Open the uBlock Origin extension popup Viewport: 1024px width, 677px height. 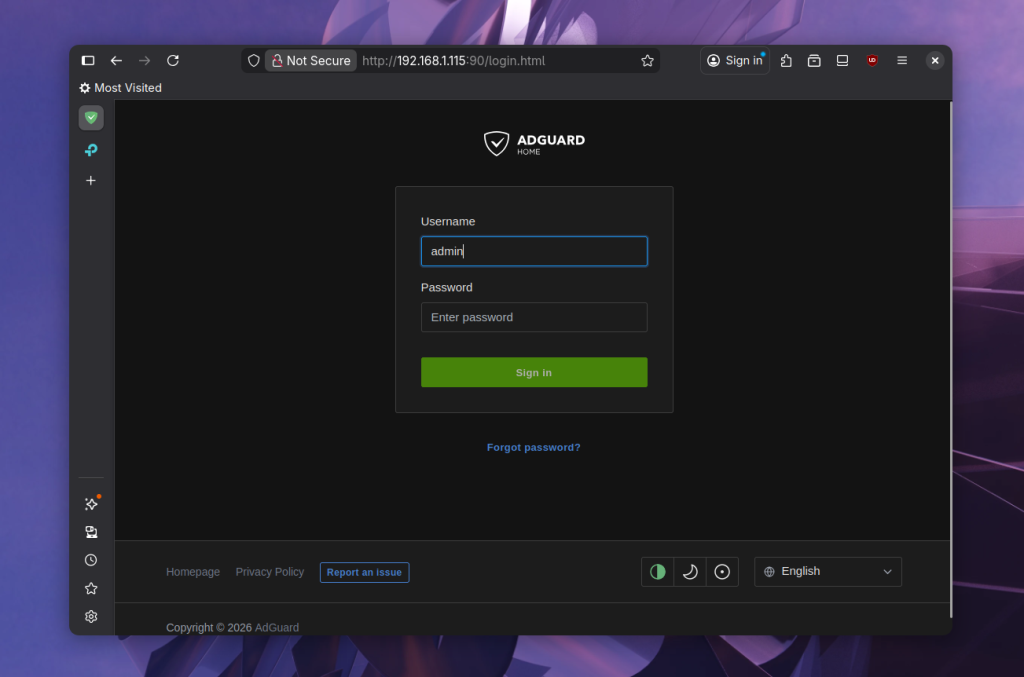pos(872,61)
